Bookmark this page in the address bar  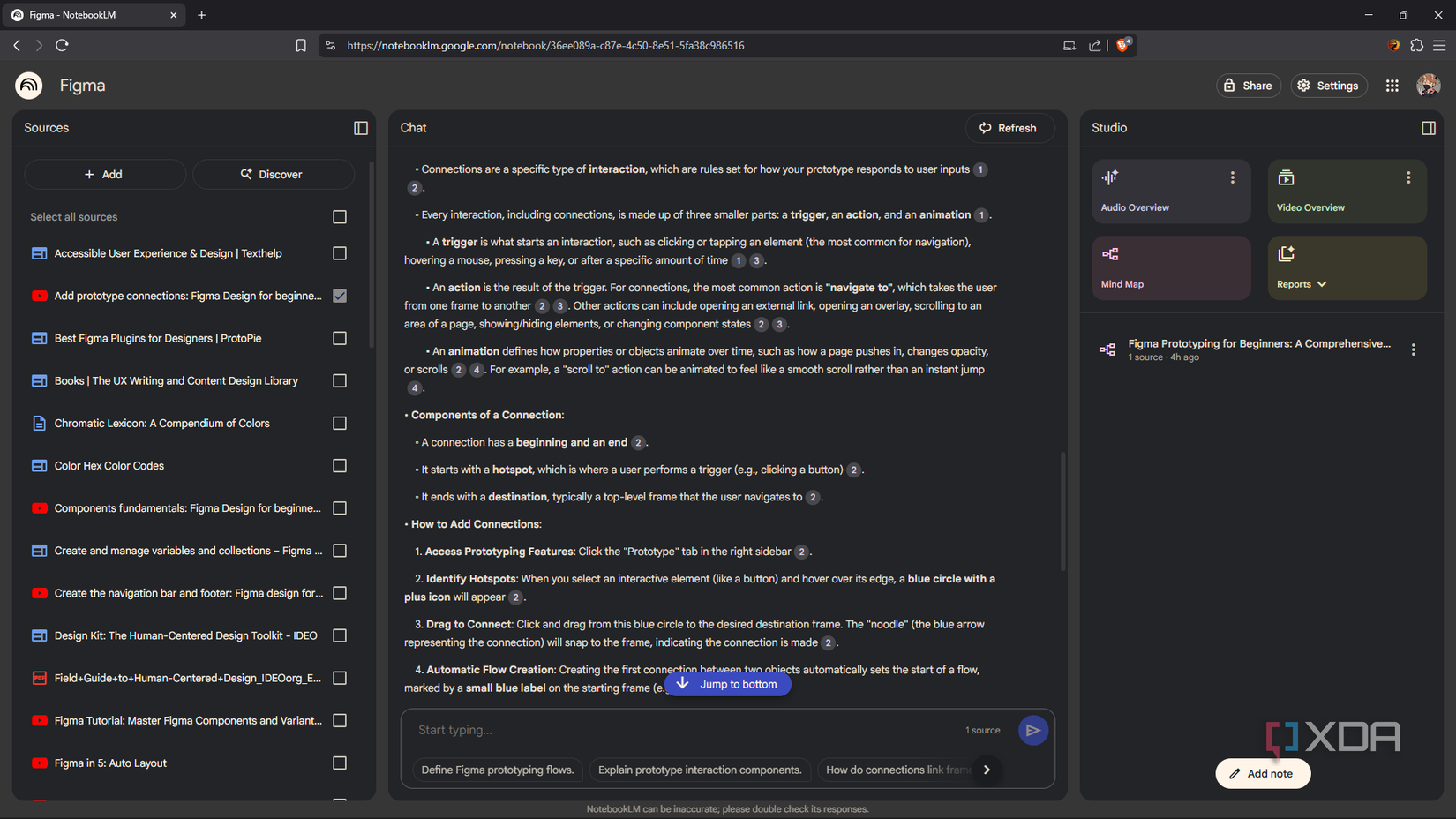(301, 46)
